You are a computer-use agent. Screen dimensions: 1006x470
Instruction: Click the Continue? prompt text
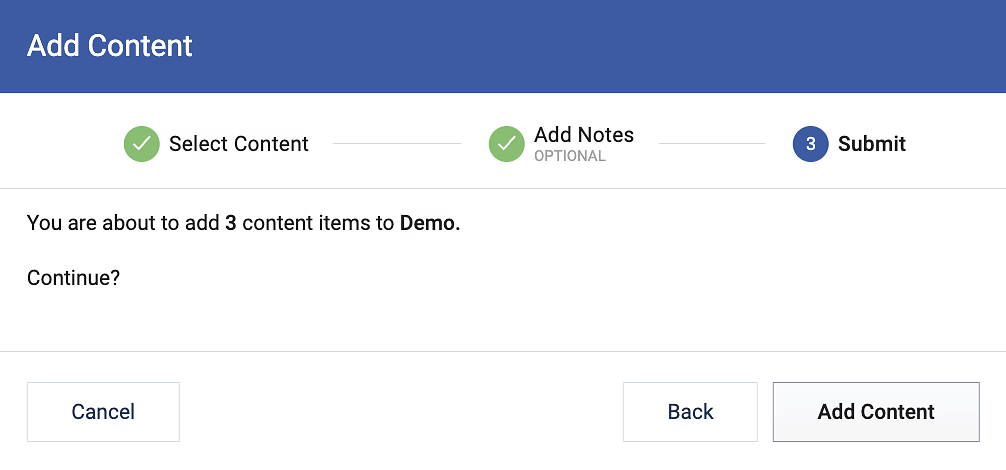coord(74,278)
